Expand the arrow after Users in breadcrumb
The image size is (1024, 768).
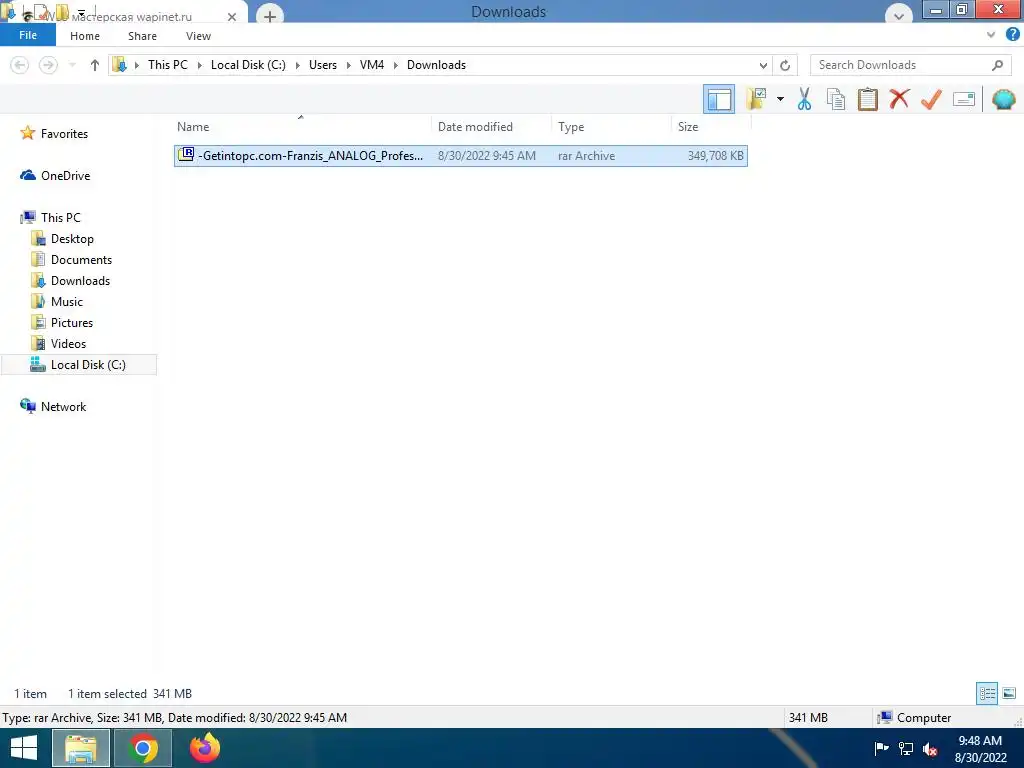pos(348,65)
